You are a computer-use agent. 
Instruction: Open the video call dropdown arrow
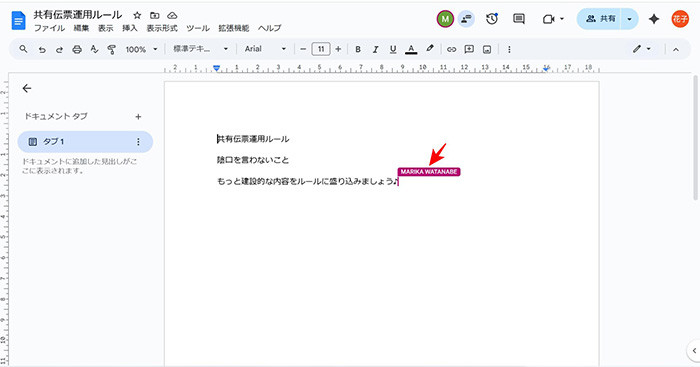[x=562, y=19]
